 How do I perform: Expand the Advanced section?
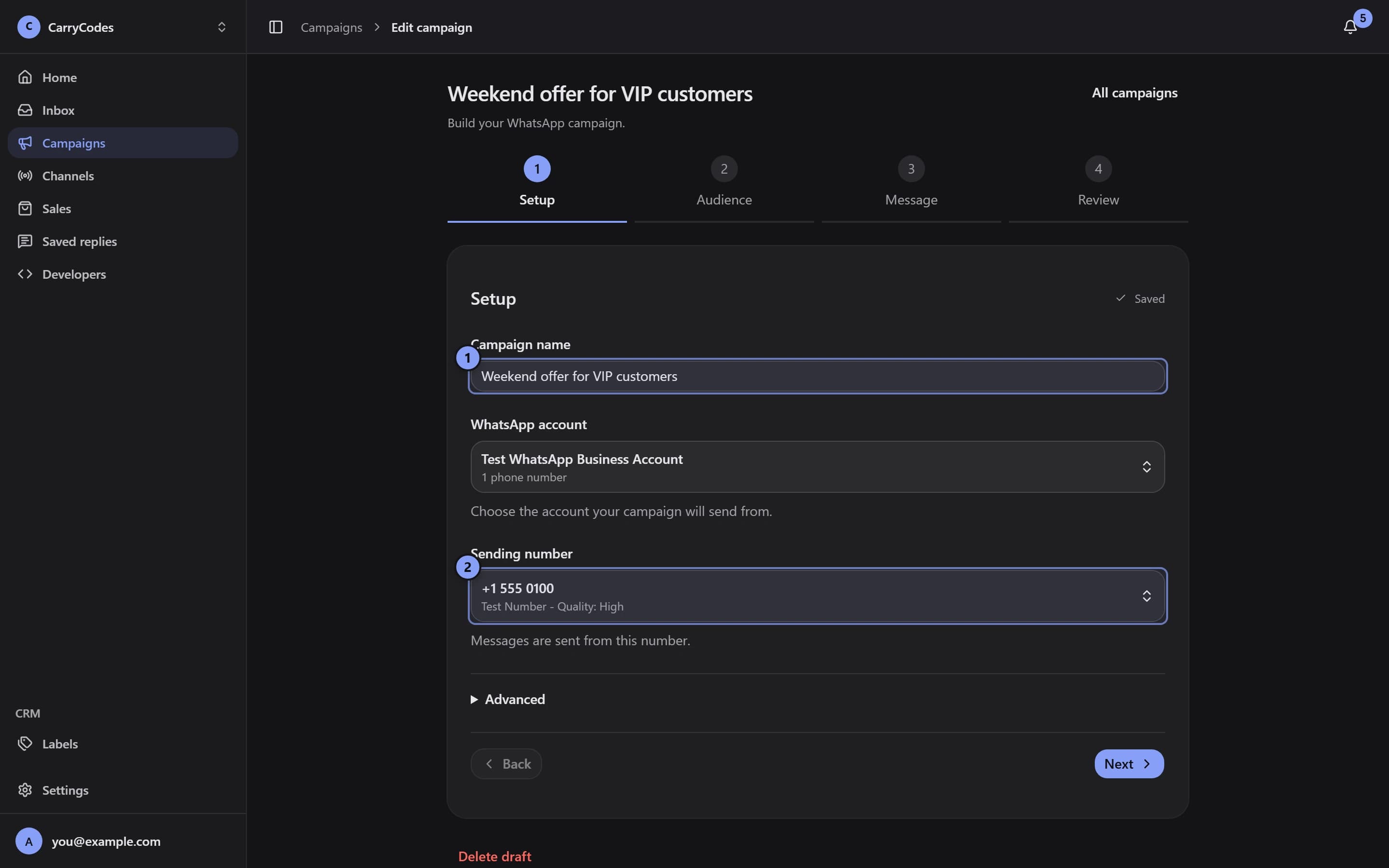pyautogui.click(x=508, y=699)
